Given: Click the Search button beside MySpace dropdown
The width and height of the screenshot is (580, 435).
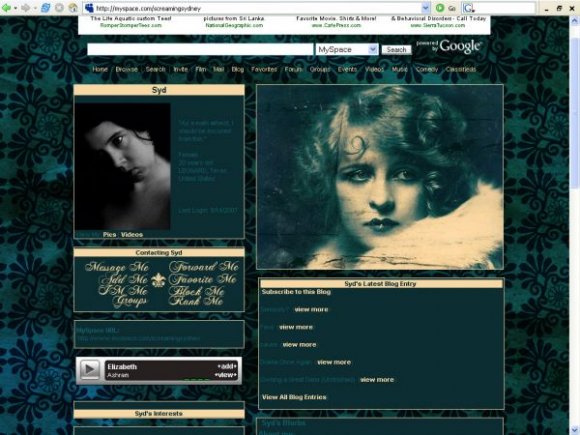Looking at the screenshot, I should (396, 50).
